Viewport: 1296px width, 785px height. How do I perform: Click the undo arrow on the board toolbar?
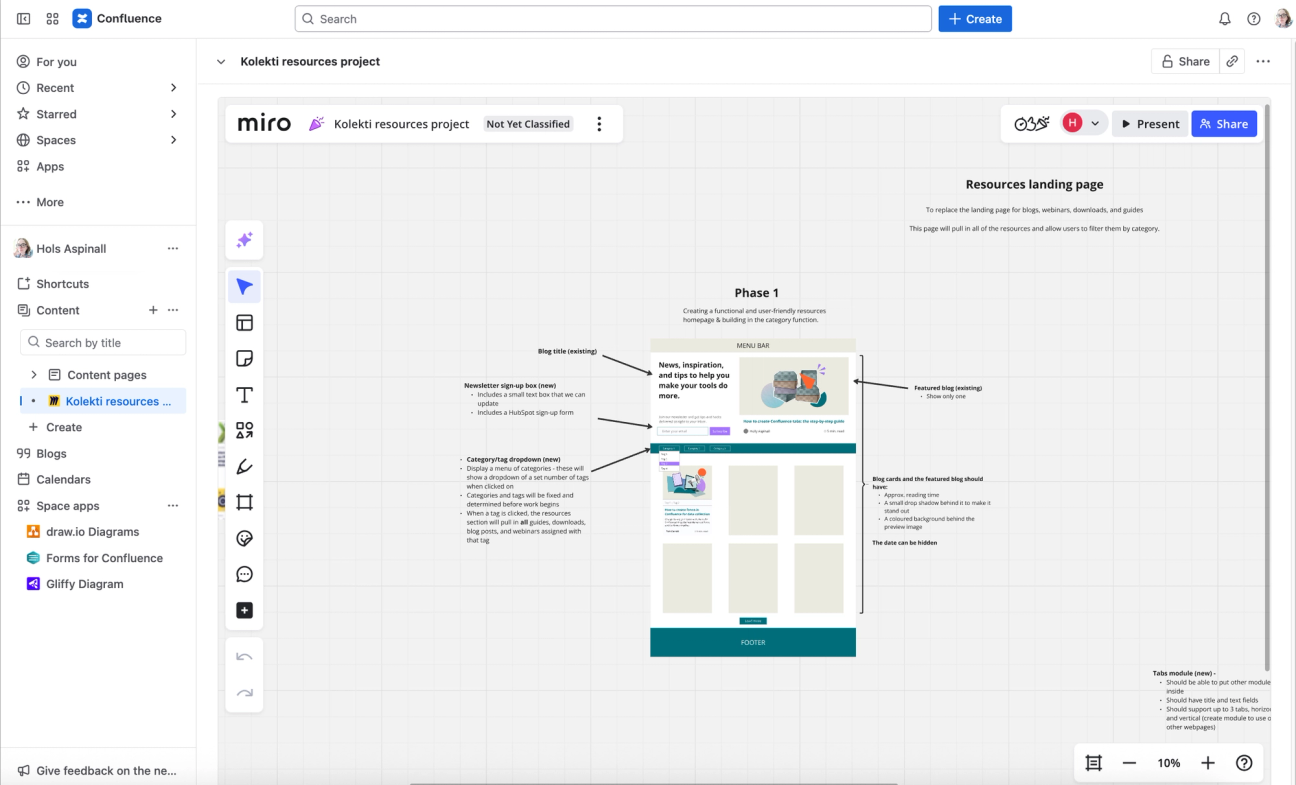(x=244, y=656)
